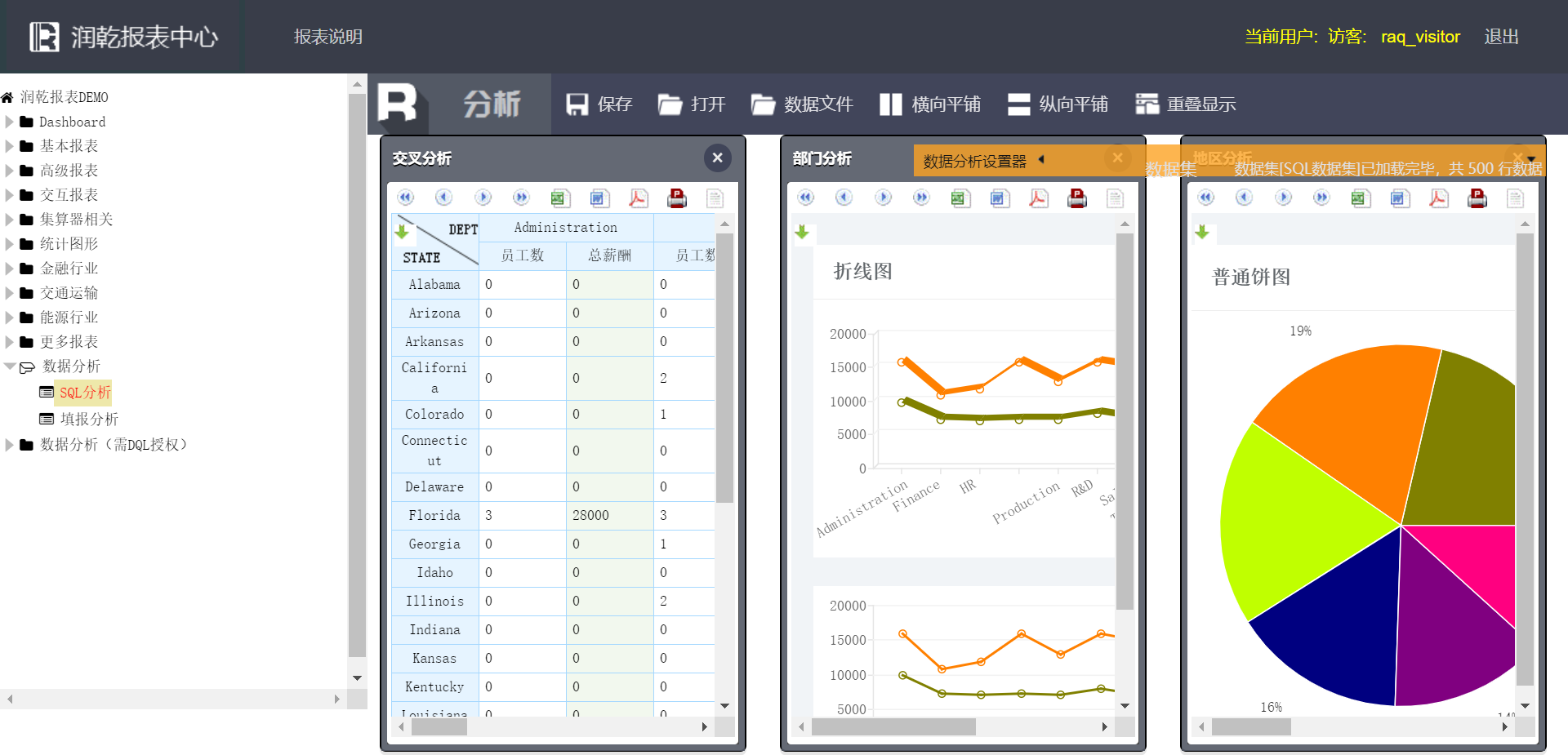Viewport: 1568px width, 755px height.
Task: Click the 润乾报表DEMO tree root
Action: click(x=65, y=97)
